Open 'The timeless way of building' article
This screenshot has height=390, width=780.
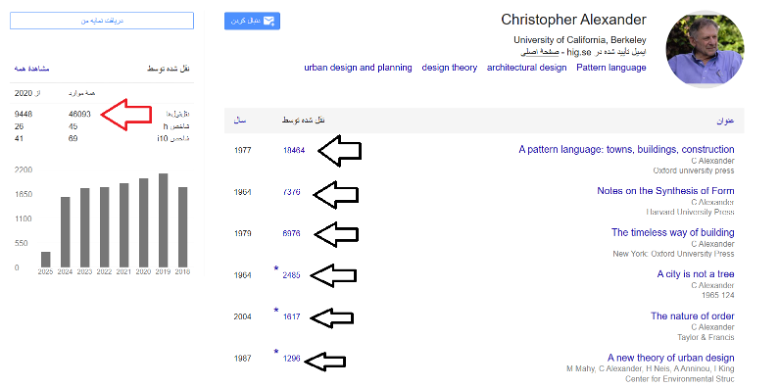pyautogui.click(x=673, y=232)
